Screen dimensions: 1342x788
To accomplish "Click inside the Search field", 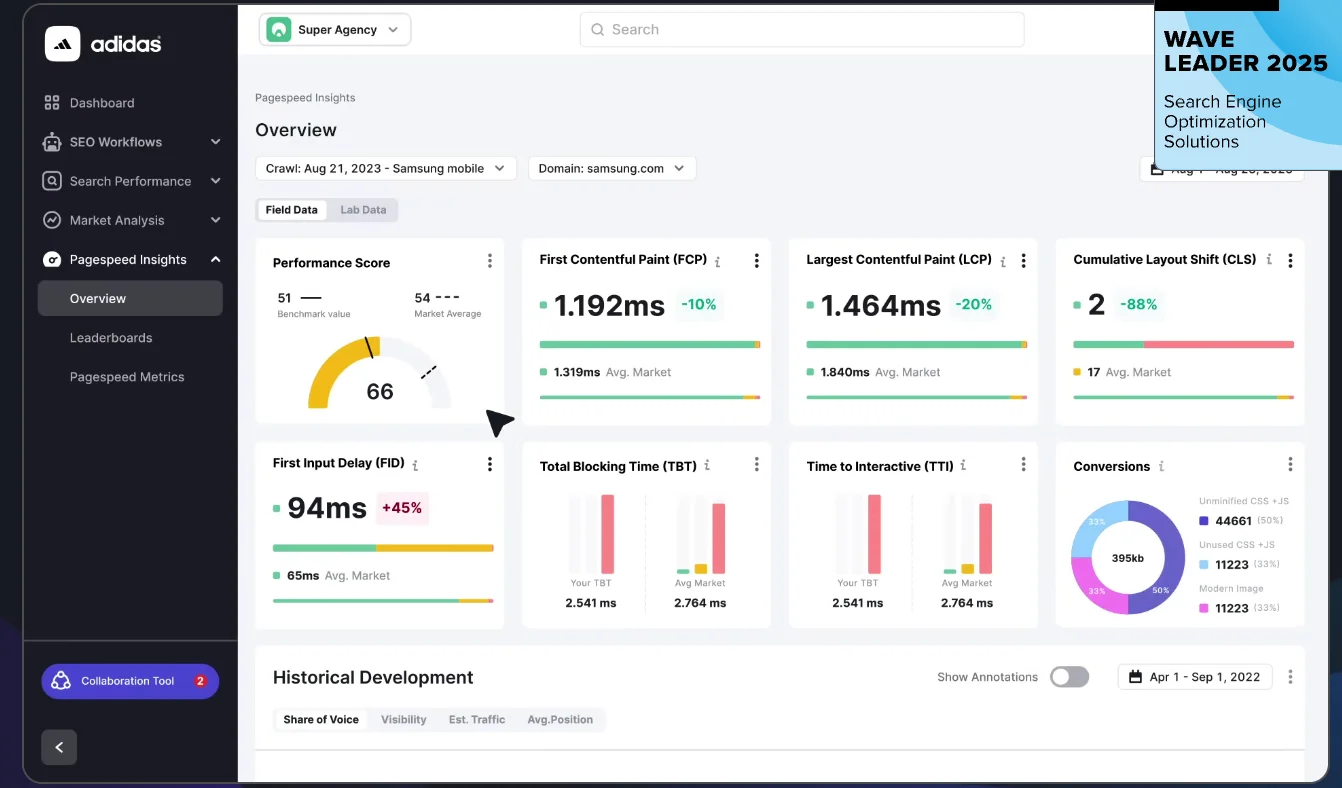I will (801, 29).
